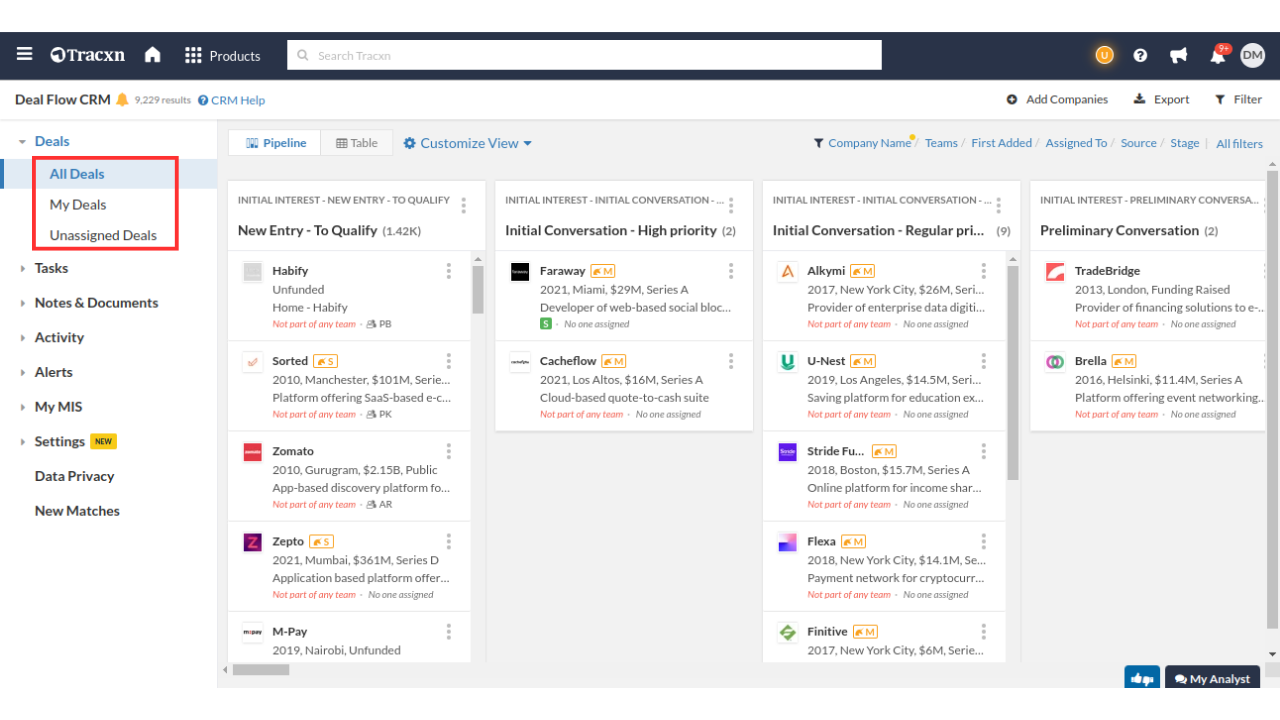The image size is (1280, 720).
Task: Open the CRM Help link
Action: tap(231, 100)
